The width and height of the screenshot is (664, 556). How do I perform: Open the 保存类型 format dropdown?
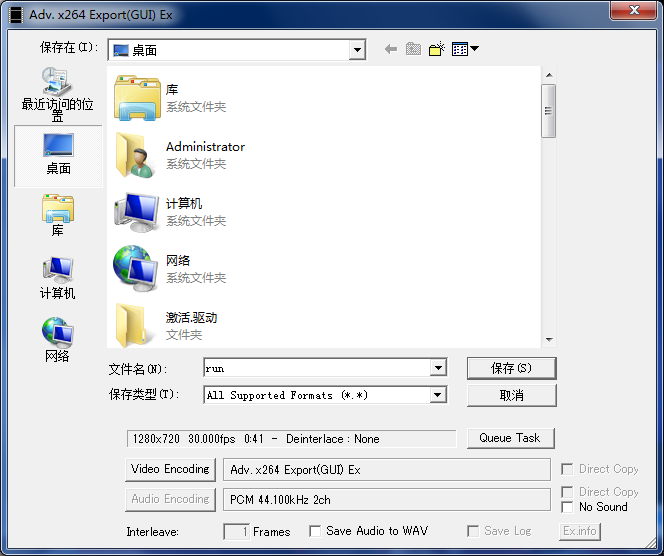click(437, 395)
